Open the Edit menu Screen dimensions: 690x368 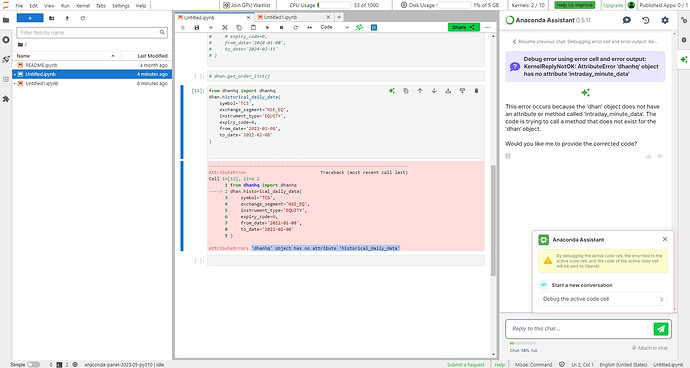tap(33, 6)
